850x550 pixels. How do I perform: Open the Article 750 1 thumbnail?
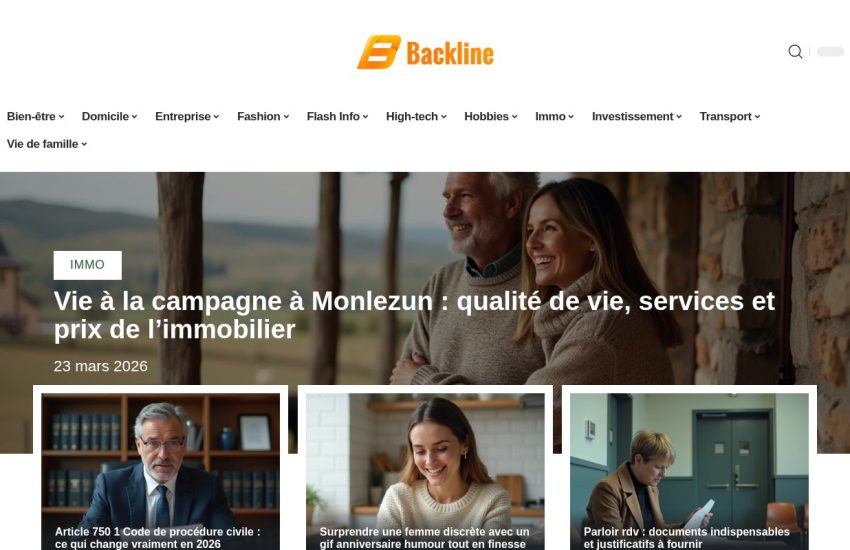pyautogui.click(x=160, y=471)
